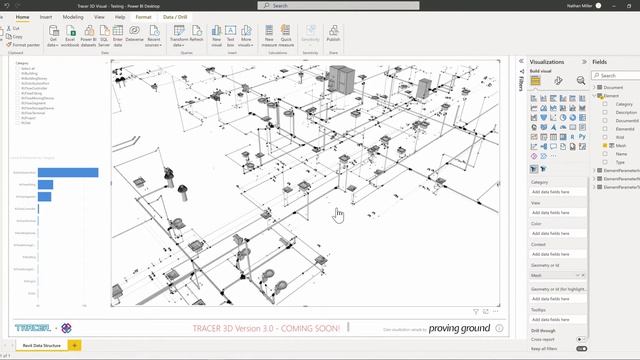Open Transform data dropdown
This screenshot has width=640, height=360.
coord(178,36)
